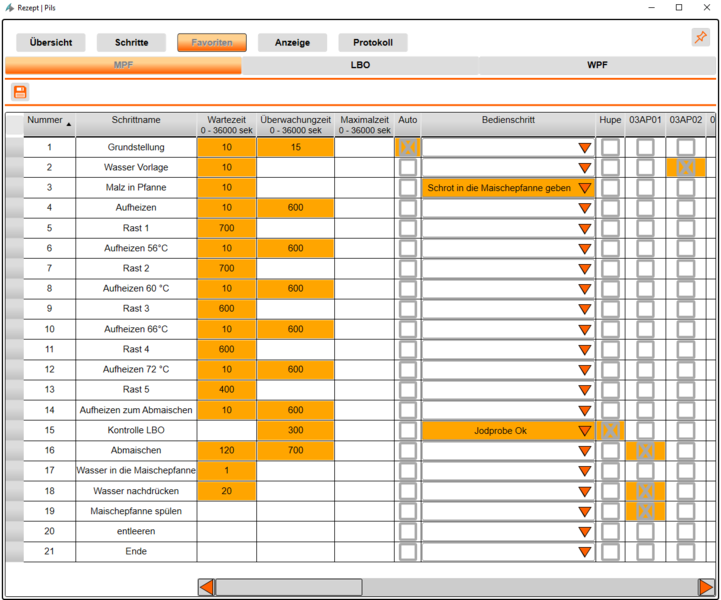The width and height of the screenshot is (721, 600).
Task: Click the sort arrow in Nummer column header
Action: [69, 124]
